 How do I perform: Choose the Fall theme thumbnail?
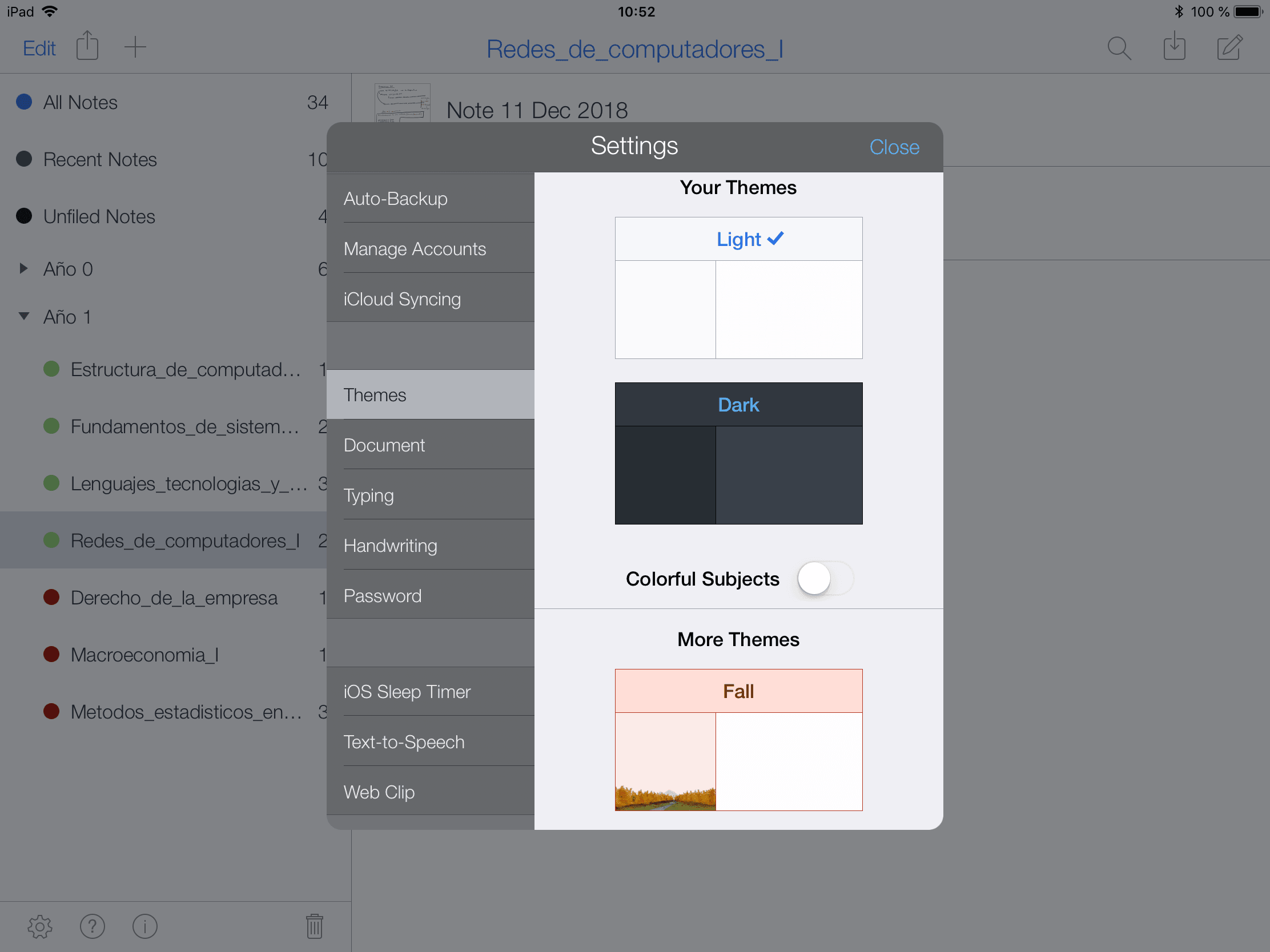[738, 740]
